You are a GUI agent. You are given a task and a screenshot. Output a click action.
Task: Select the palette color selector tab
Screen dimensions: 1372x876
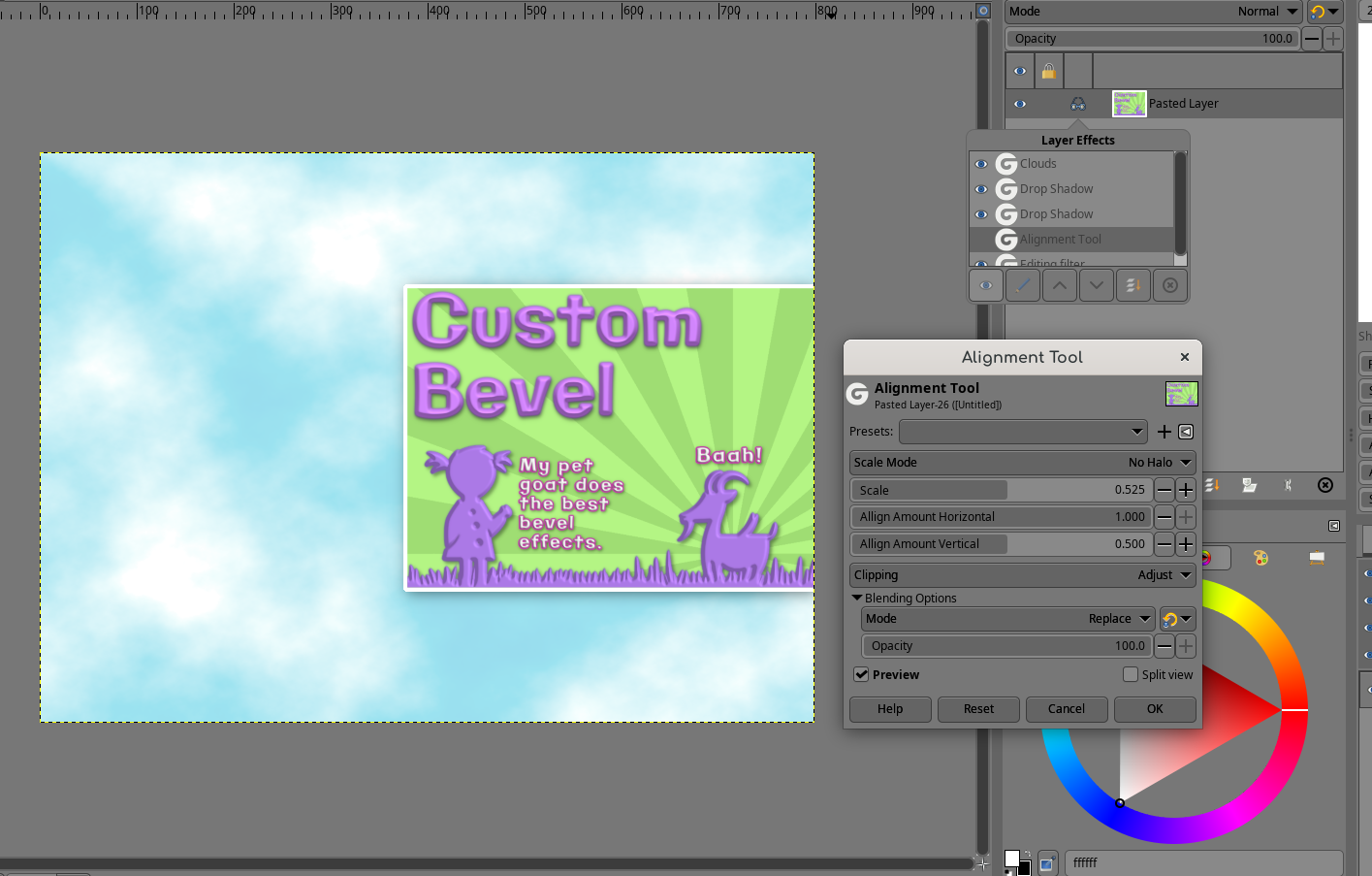click(x=1260, y=558)
